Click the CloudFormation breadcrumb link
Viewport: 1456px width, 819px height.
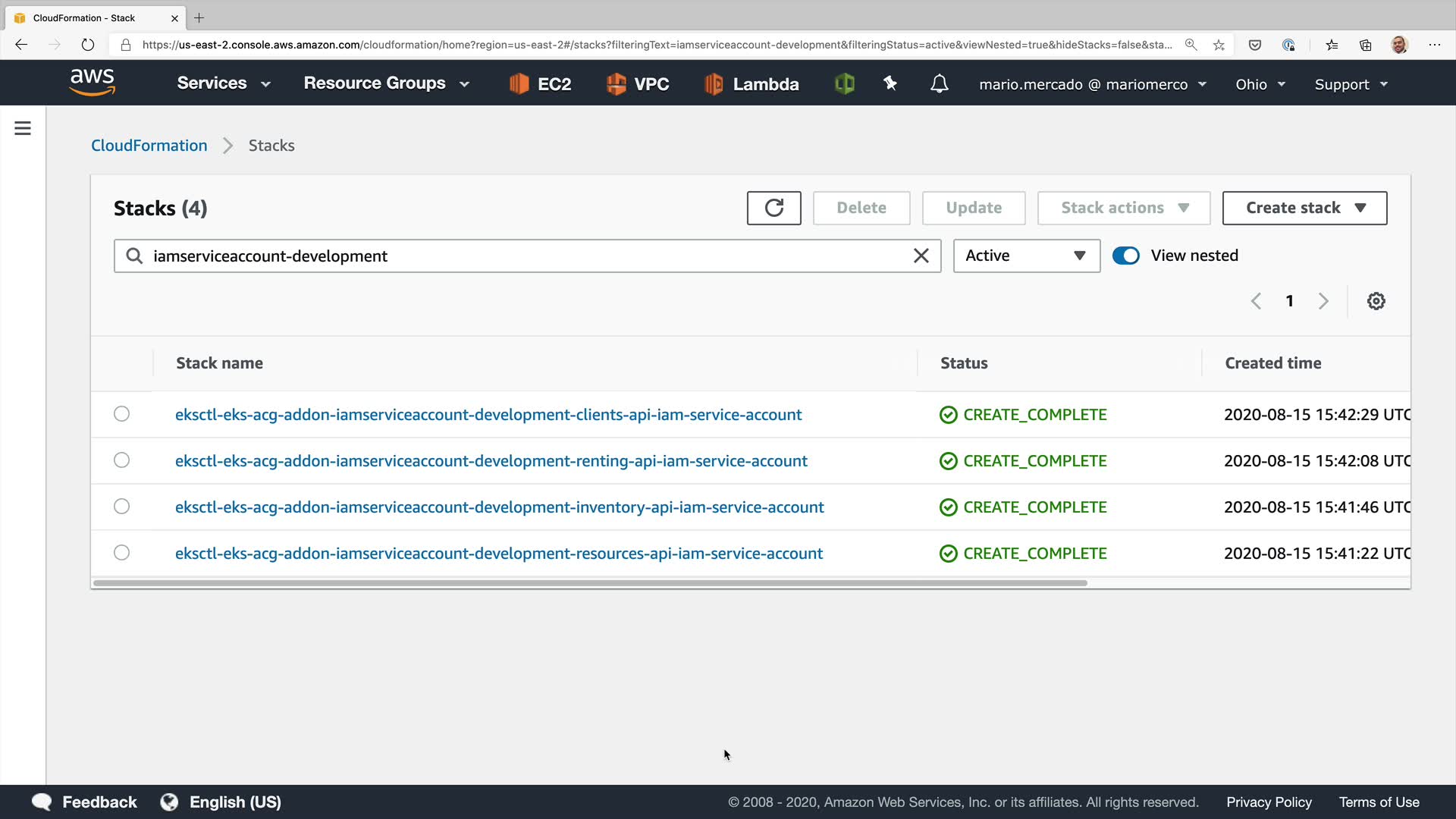tap(149, 146)
